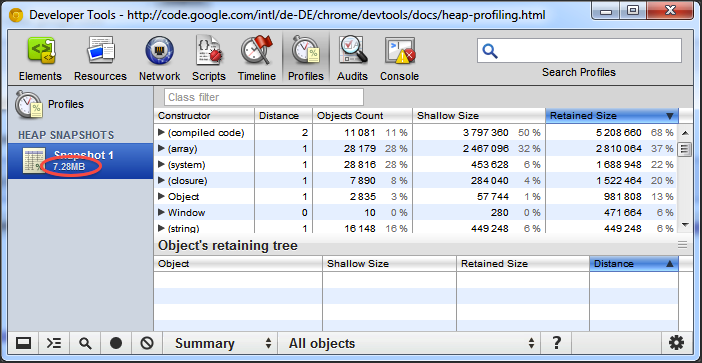Click Object's retaining tree heading
Viewport: 702px width, 363px height.
coord(228,246)
